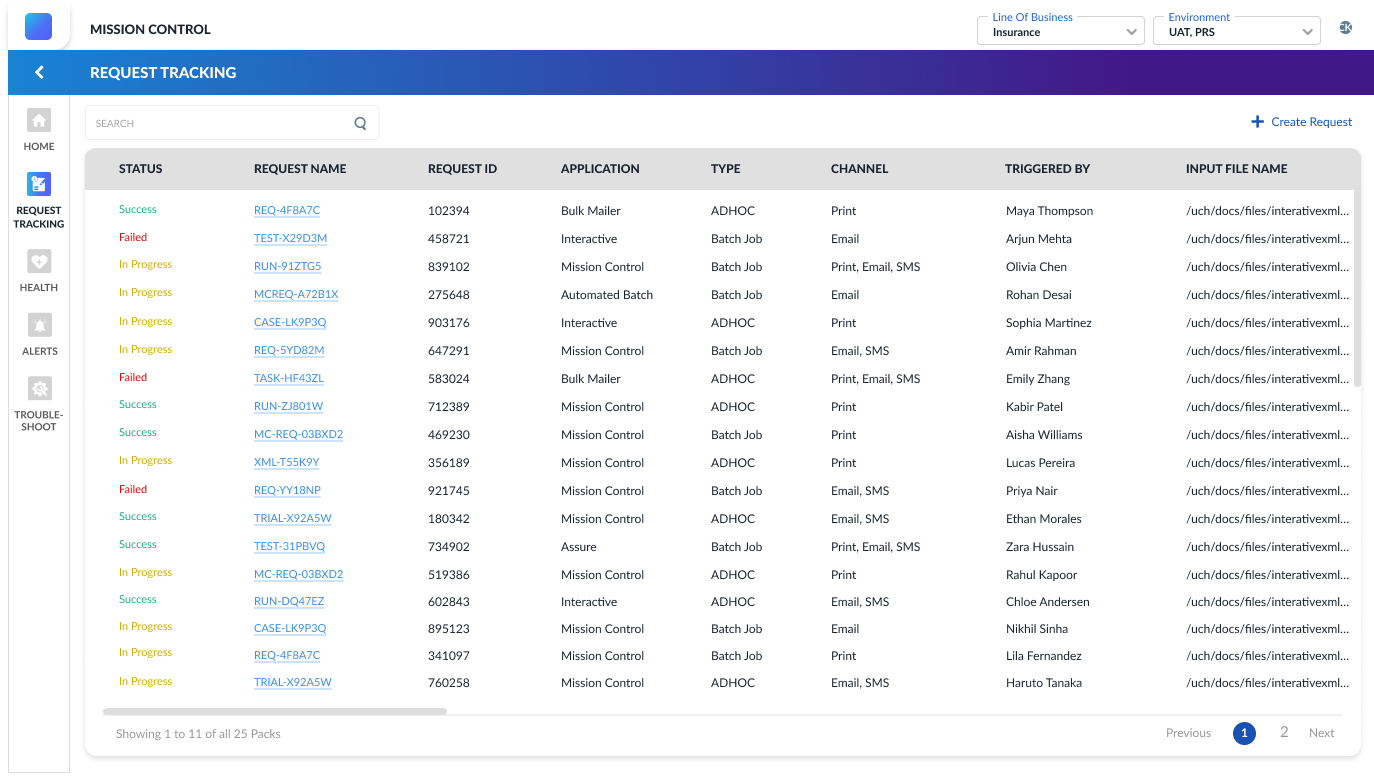
Task: Open Request Tracking sidebar icon
Action: pyautogui.click(x=39, y=184)
